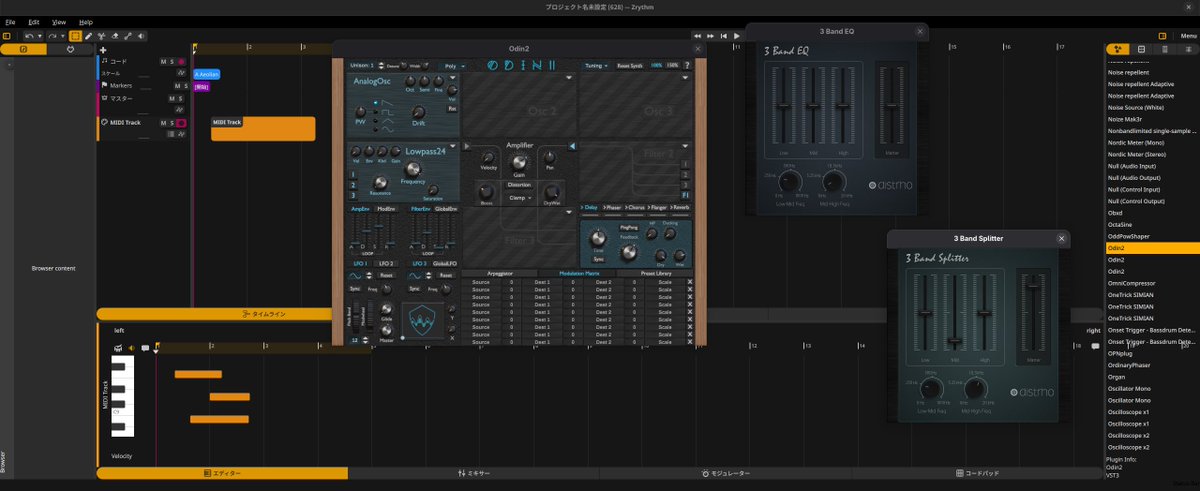1200x491 pixels.
Task: Solo the MIDI Track
Action: (x=172, y=123)
